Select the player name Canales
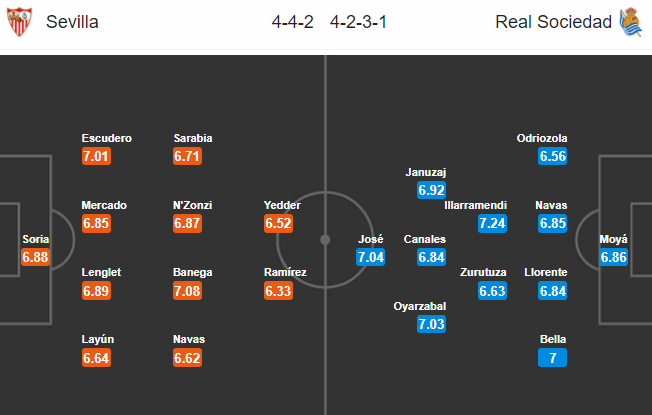This screenshot has height=415, width=652. click(425, 239)
